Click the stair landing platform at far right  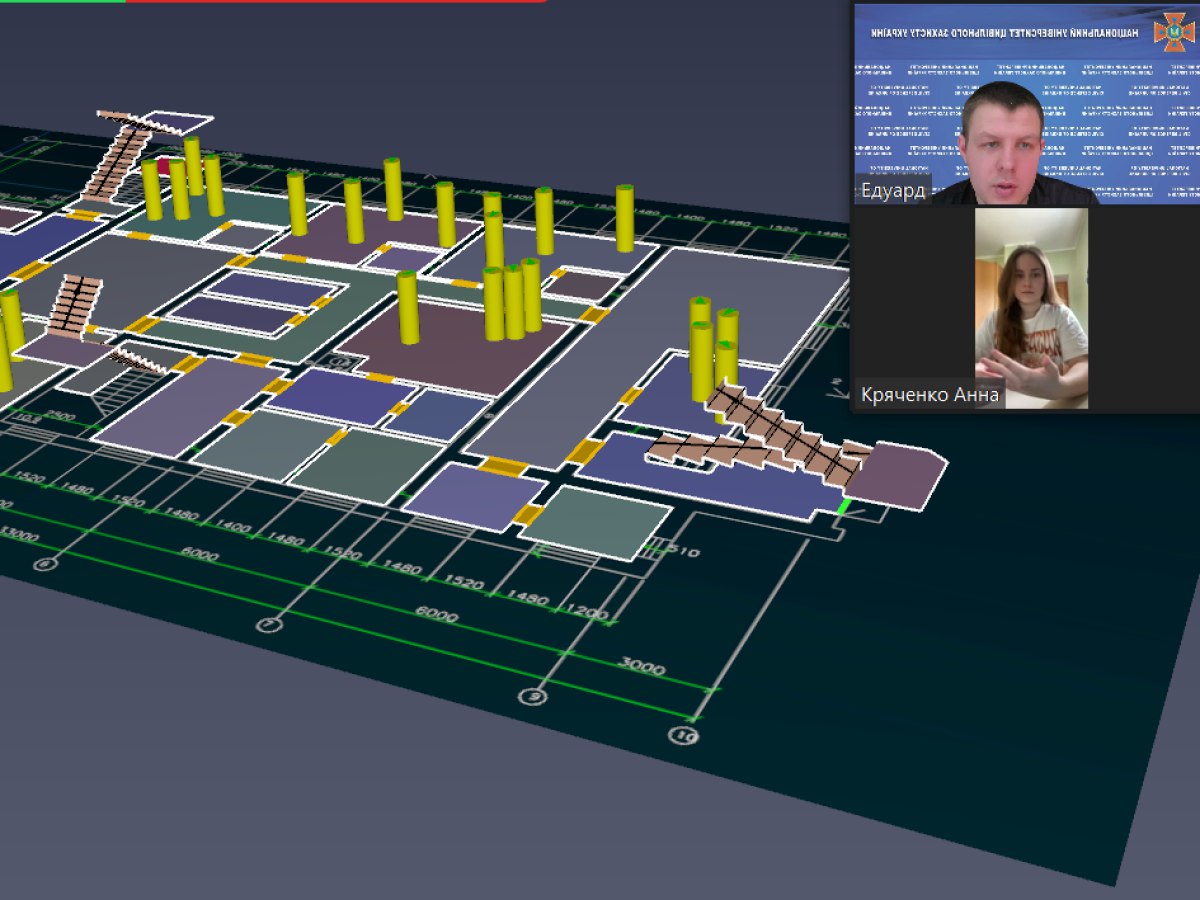click(x=895, y=476)
